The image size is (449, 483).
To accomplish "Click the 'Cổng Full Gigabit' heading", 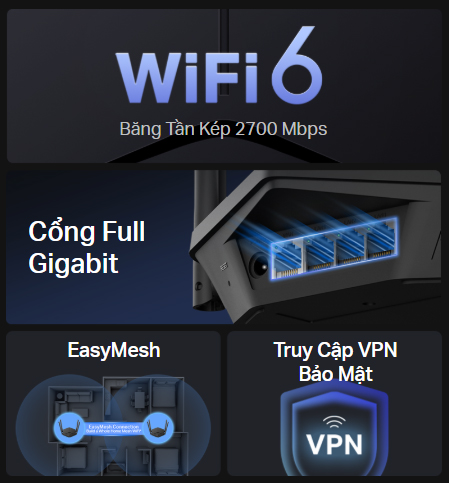I will [x=87, y=247].
